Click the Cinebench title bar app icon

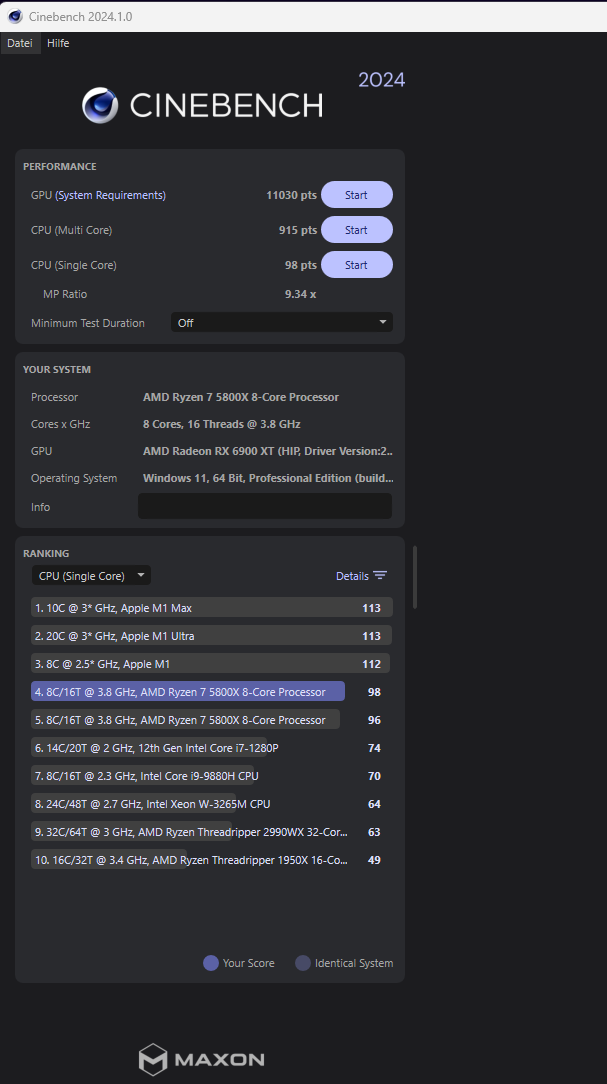pos(15,16)
